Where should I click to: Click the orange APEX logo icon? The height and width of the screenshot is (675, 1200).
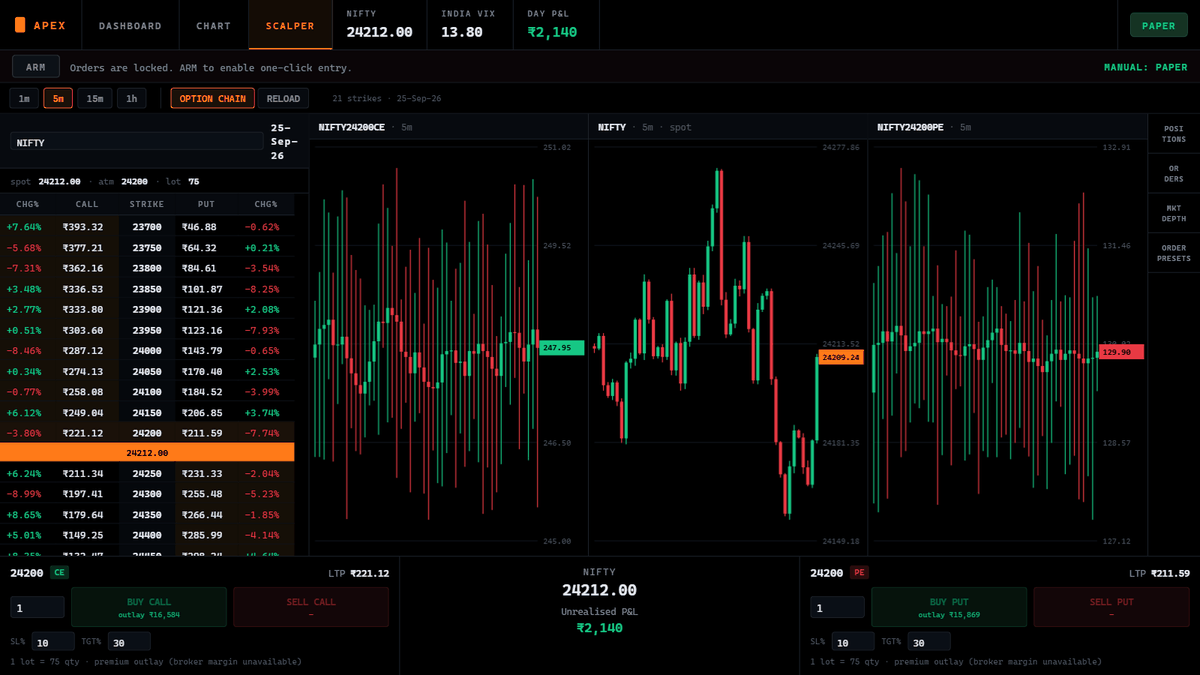(x=20, y=25)
